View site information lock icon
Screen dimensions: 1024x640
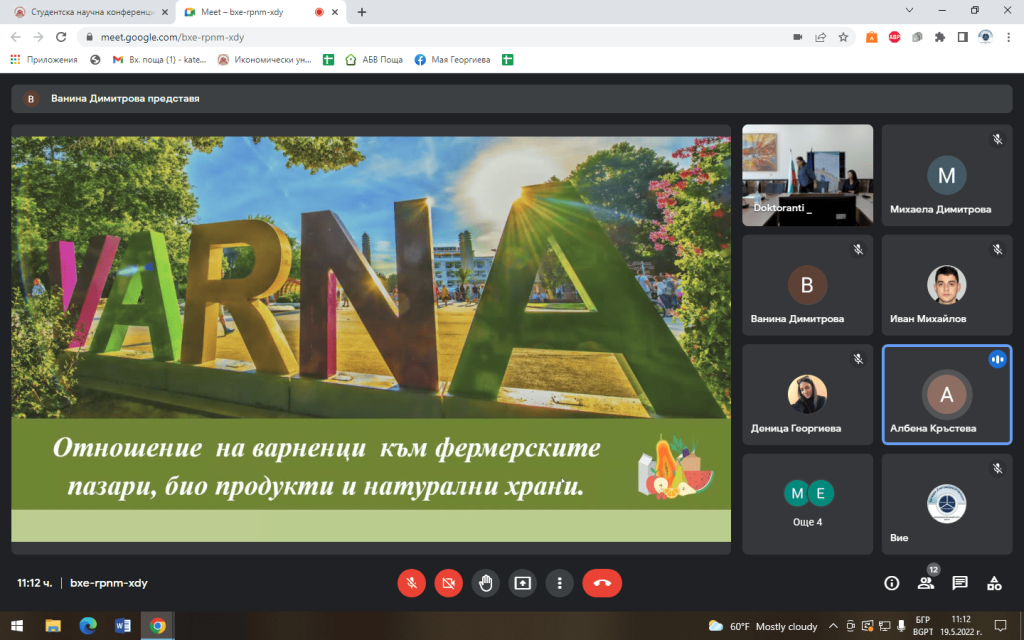click(90, 37)
